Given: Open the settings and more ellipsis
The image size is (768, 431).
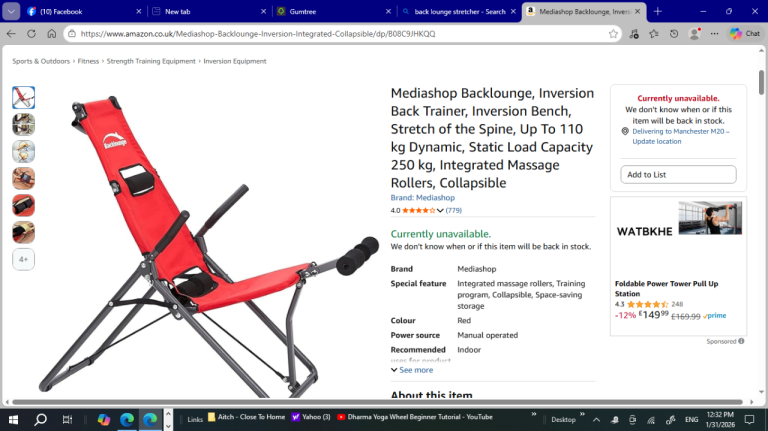Looking at the screenshot, I should (714, 34).
